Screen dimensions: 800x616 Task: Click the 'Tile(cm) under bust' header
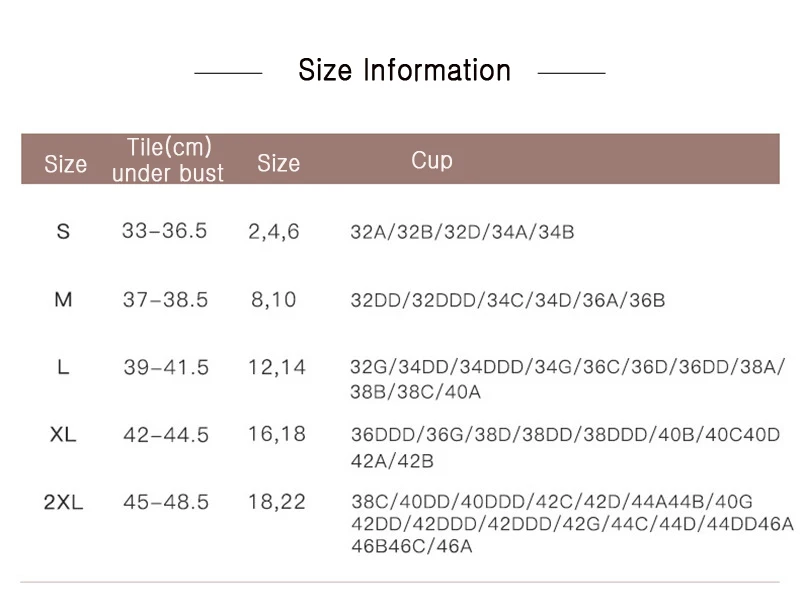(x=168, y=160)
